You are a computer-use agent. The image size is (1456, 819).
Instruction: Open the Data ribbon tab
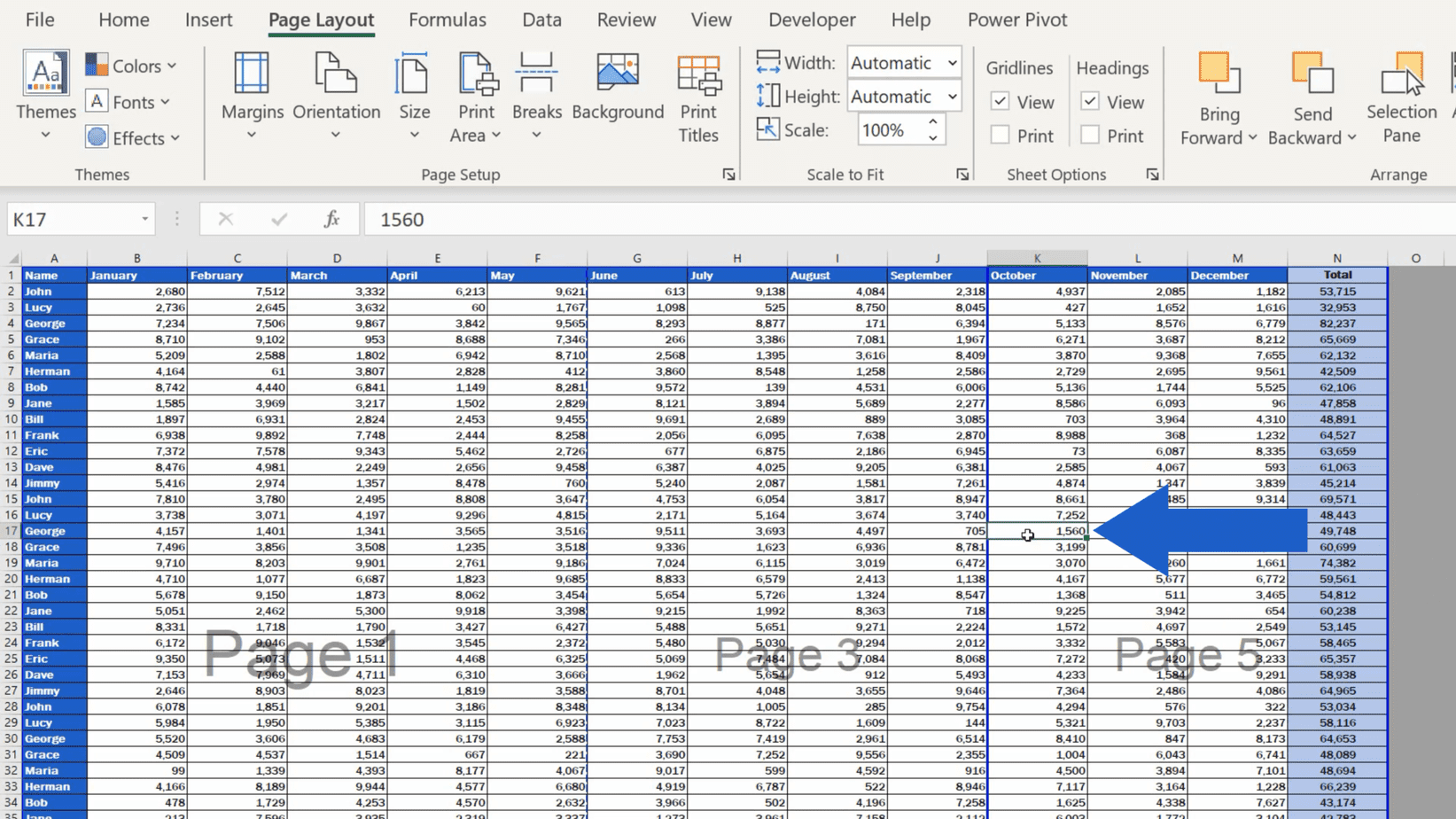[x=541, y=19]
